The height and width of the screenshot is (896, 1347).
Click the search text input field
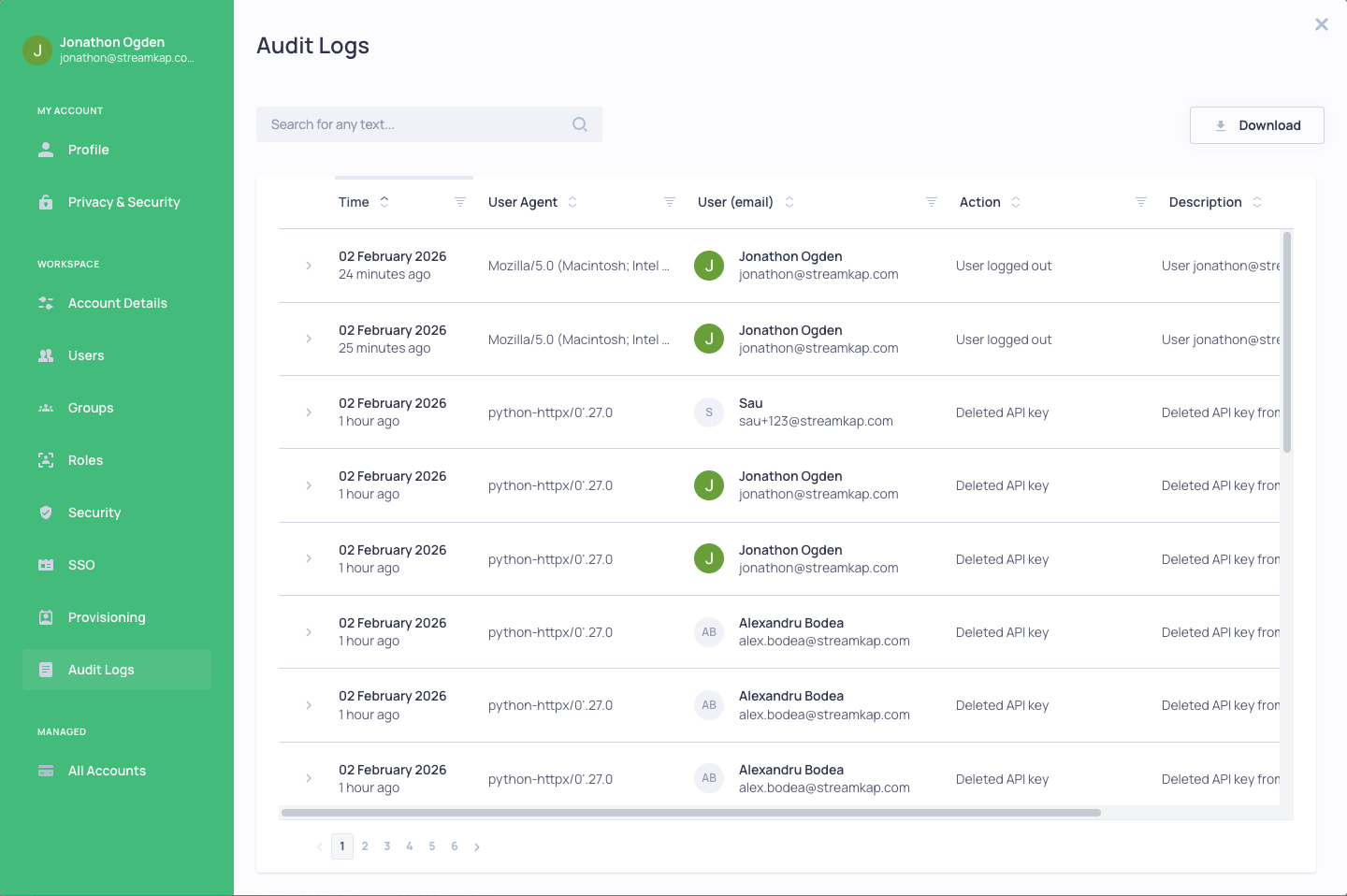coord(412,124)
